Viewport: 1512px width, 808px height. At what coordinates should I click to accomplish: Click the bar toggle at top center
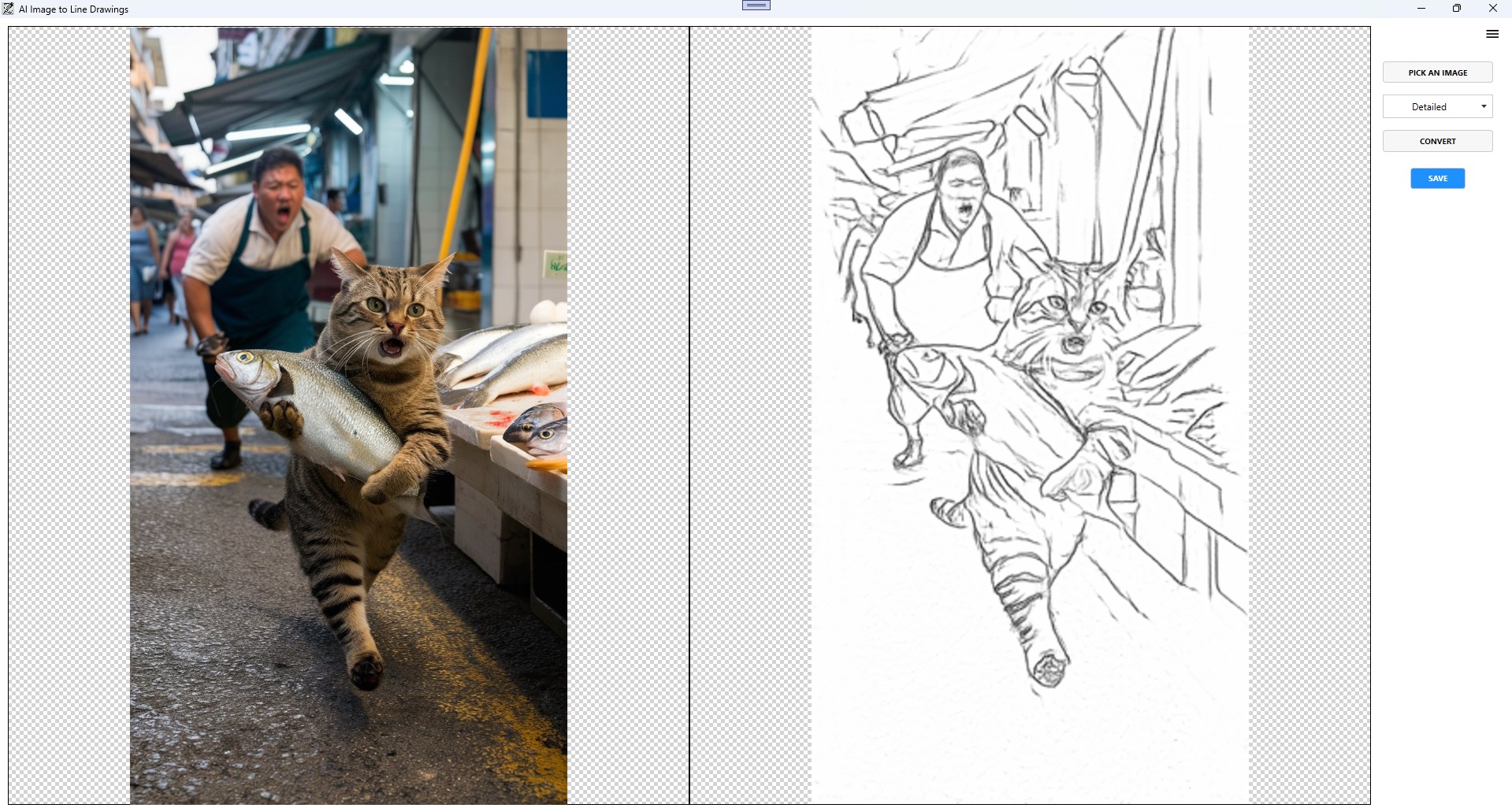click(x=756, y=5)
